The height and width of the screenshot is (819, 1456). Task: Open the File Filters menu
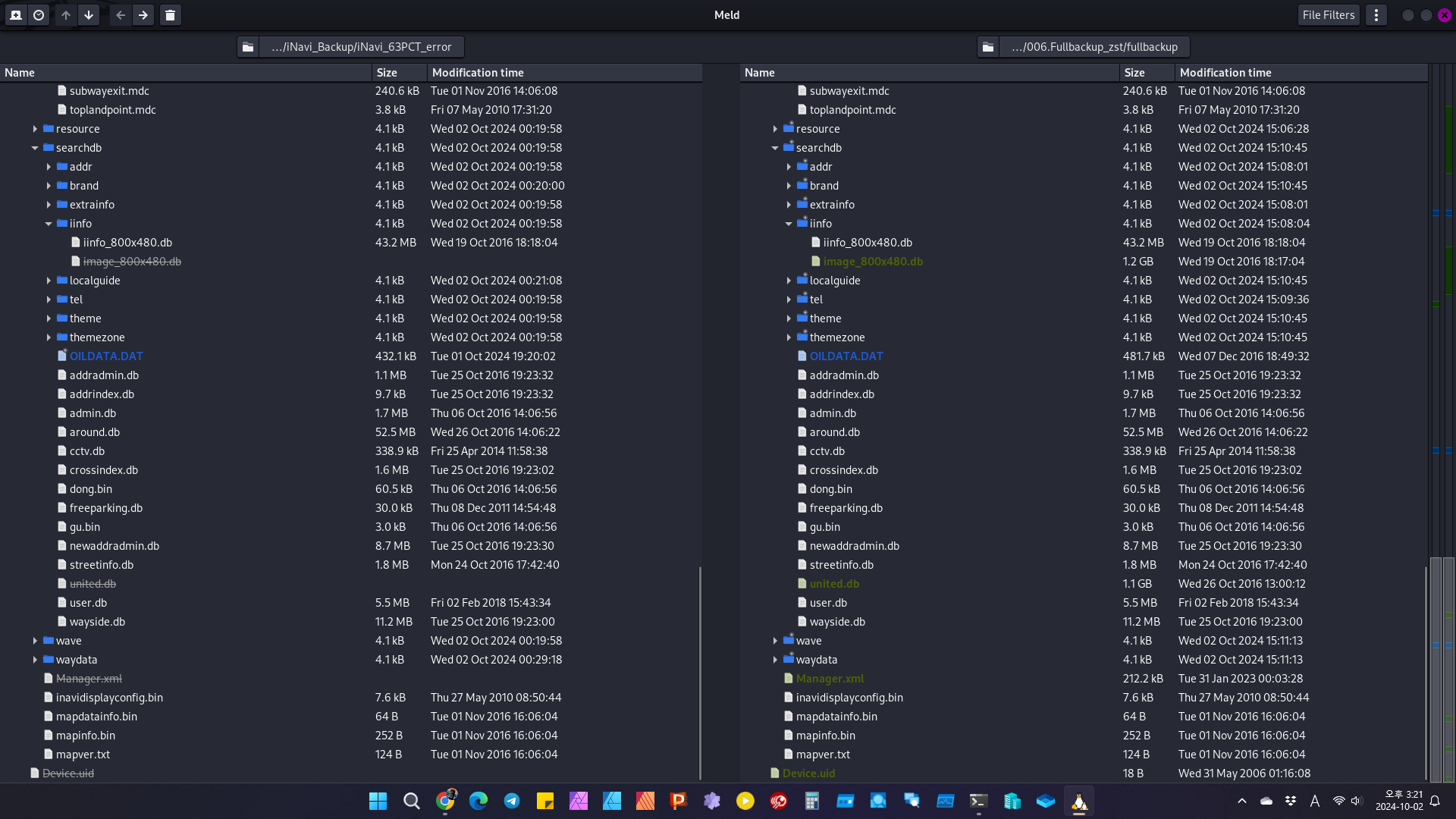click(x=1328, y=15)
